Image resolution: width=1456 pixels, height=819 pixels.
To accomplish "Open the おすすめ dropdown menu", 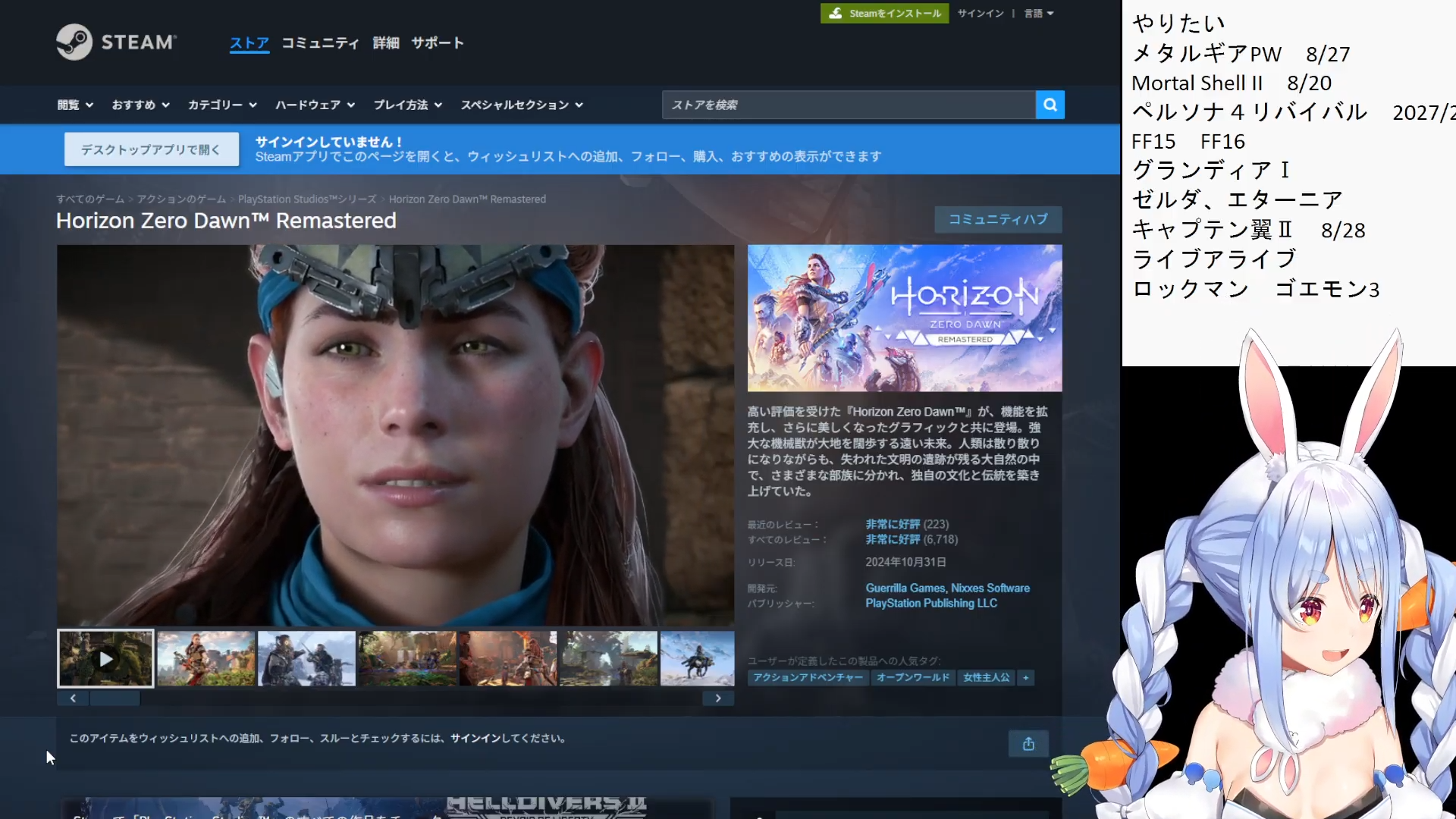I will [140, 105].
